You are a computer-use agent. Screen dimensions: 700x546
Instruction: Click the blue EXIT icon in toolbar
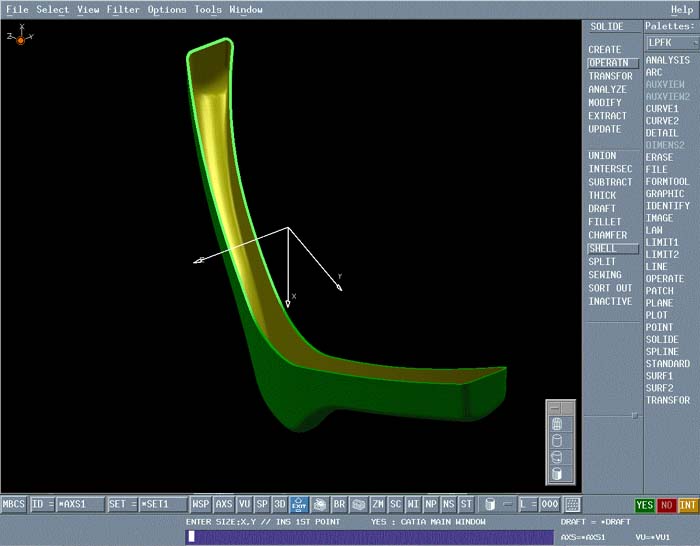click(298, 505)
